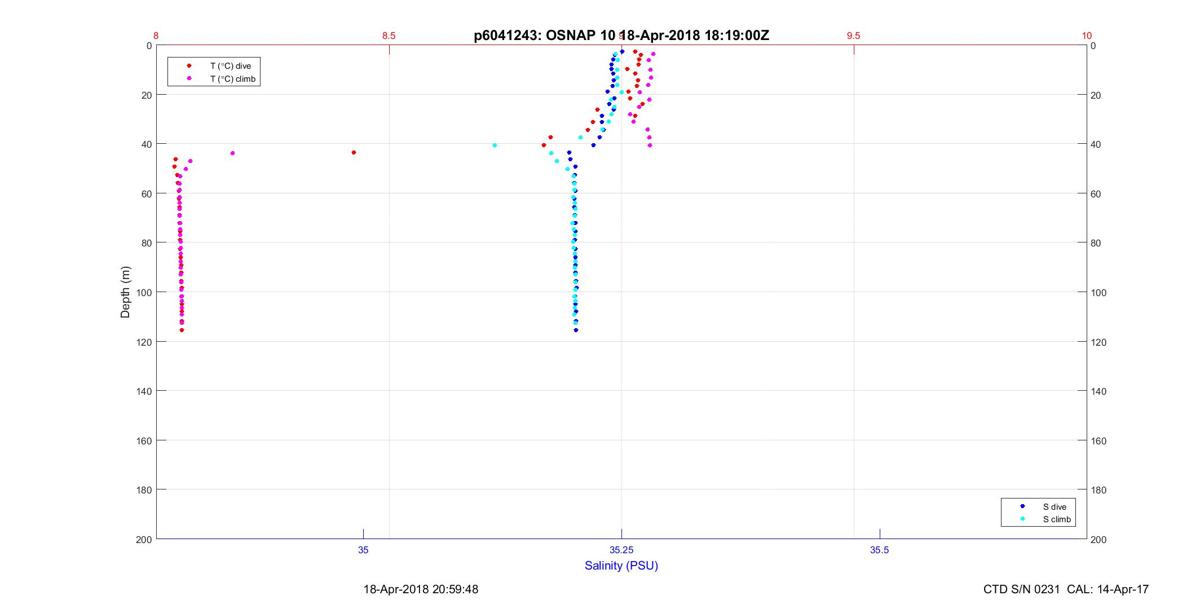Click the left depth tick label 20
The width and height of the screenshot is (1200, 606).
(x=146, y=95)
